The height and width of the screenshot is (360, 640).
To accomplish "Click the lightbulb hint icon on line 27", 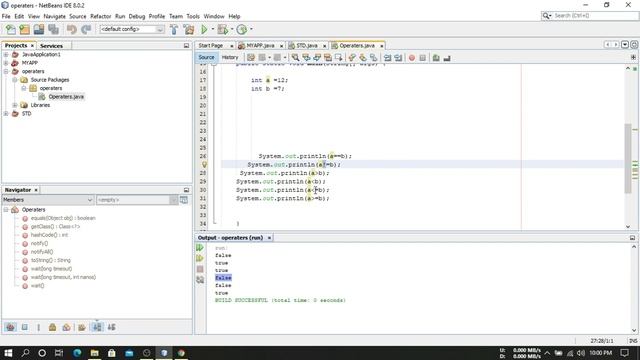I will [204, 164].
